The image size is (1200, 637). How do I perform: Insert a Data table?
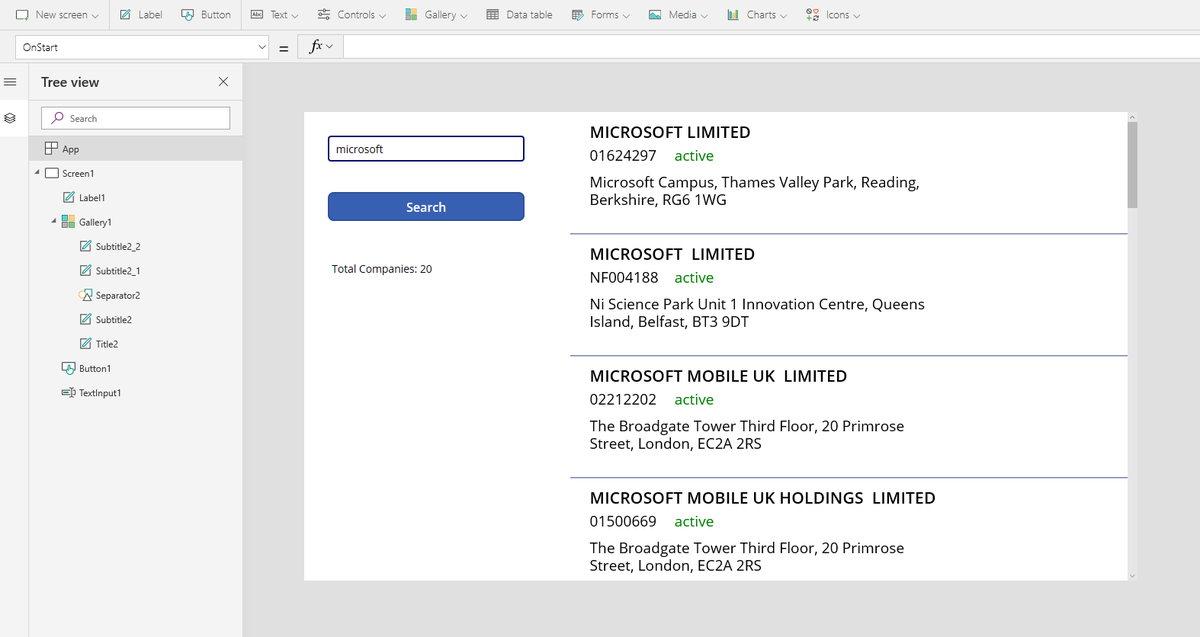tap(519, 15)
